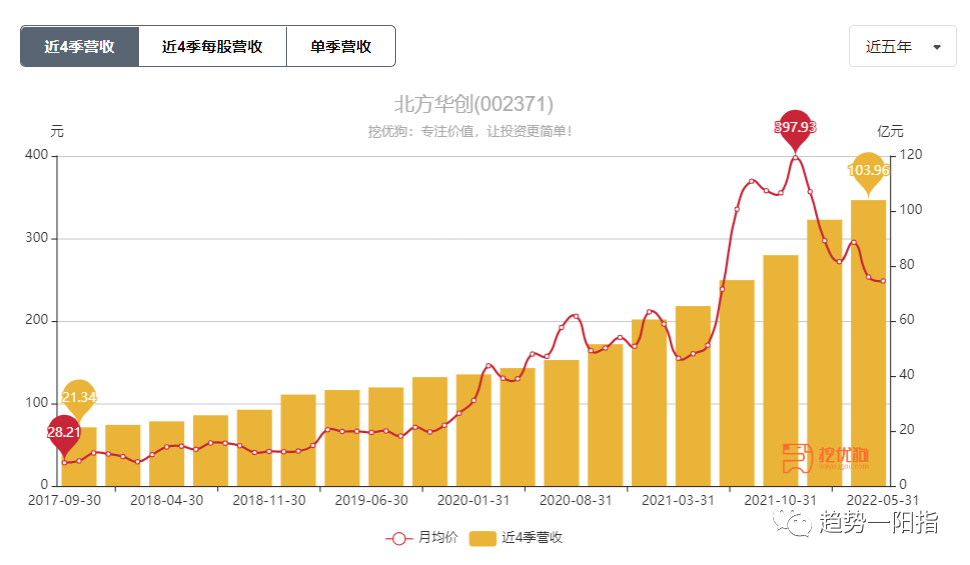
Task: Click the 397.93 peak price marker
Action: click(795, 130)
